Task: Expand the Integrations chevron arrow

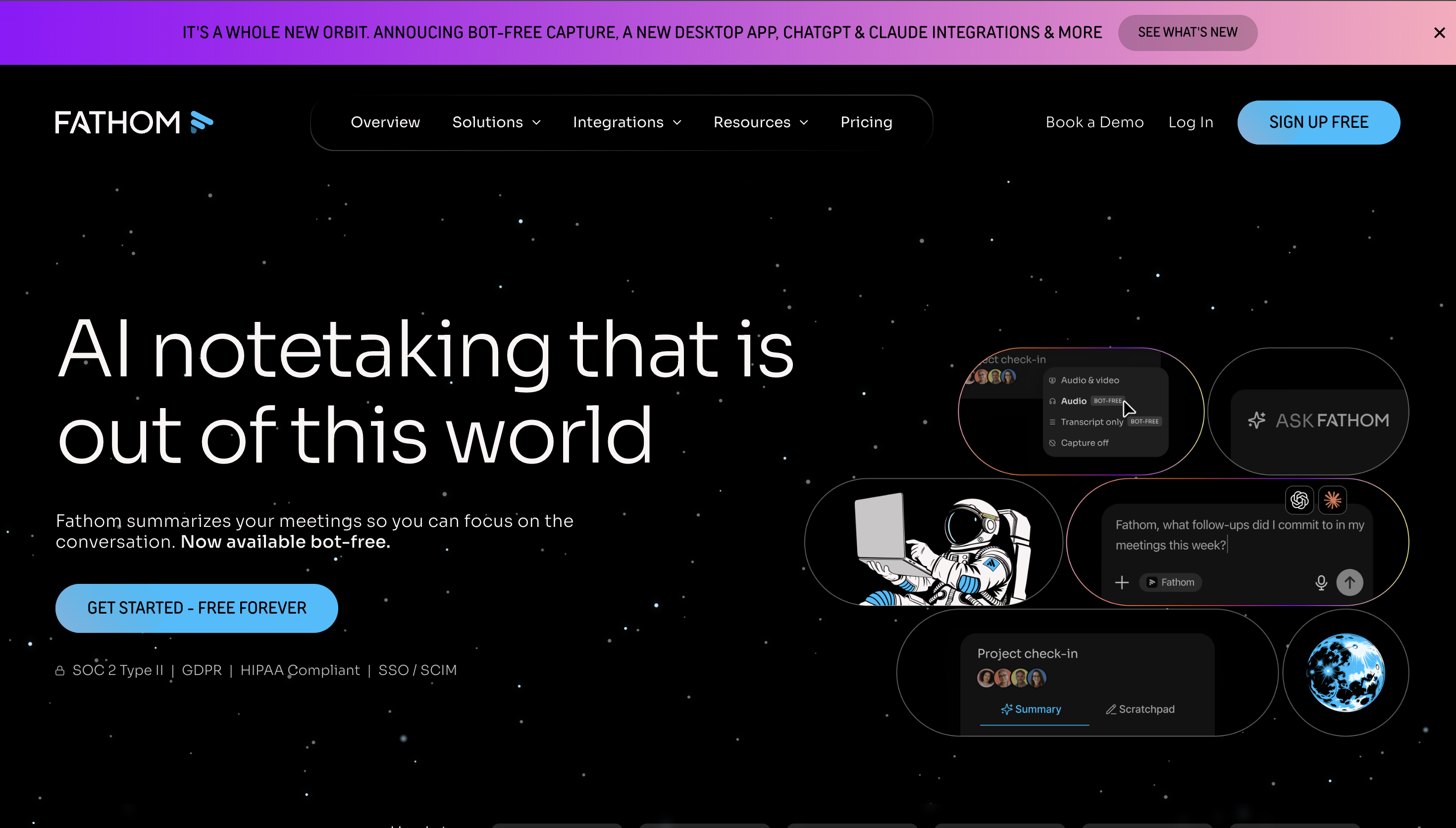Action: (x=676, y=123)
